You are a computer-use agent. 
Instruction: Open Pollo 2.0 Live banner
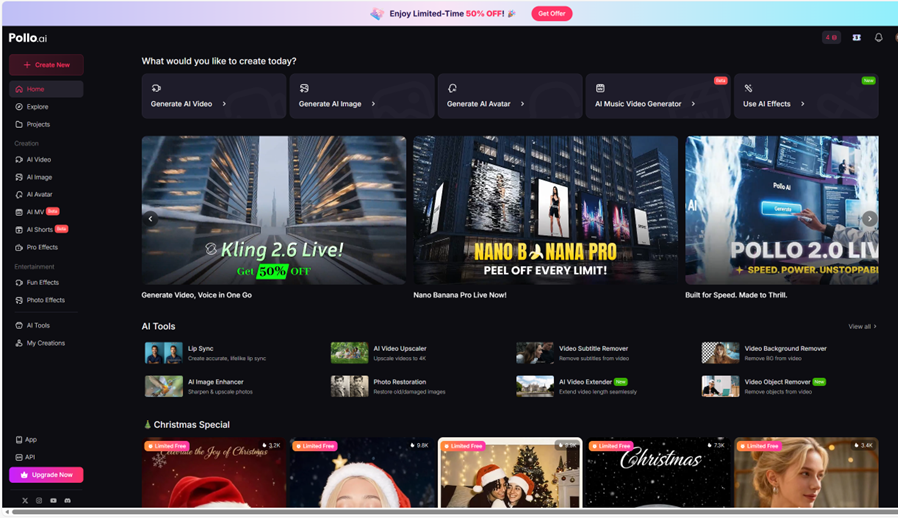point(782,210)
